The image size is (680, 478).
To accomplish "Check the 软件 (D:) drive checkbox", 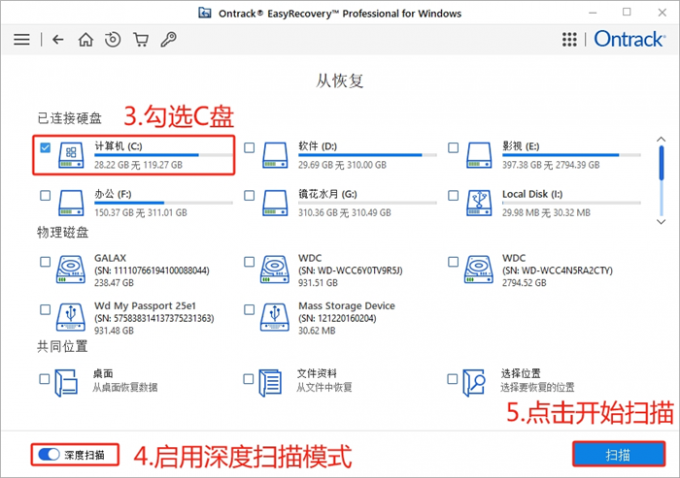I will [249, 148].
